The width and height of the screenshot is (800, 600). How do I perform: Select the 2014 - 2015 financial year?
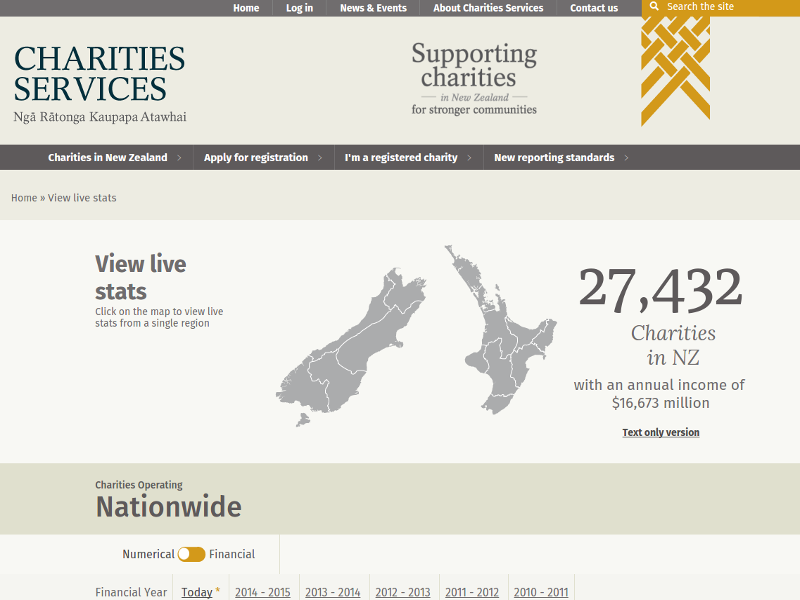pyautogui.click(x=262, y=592)
